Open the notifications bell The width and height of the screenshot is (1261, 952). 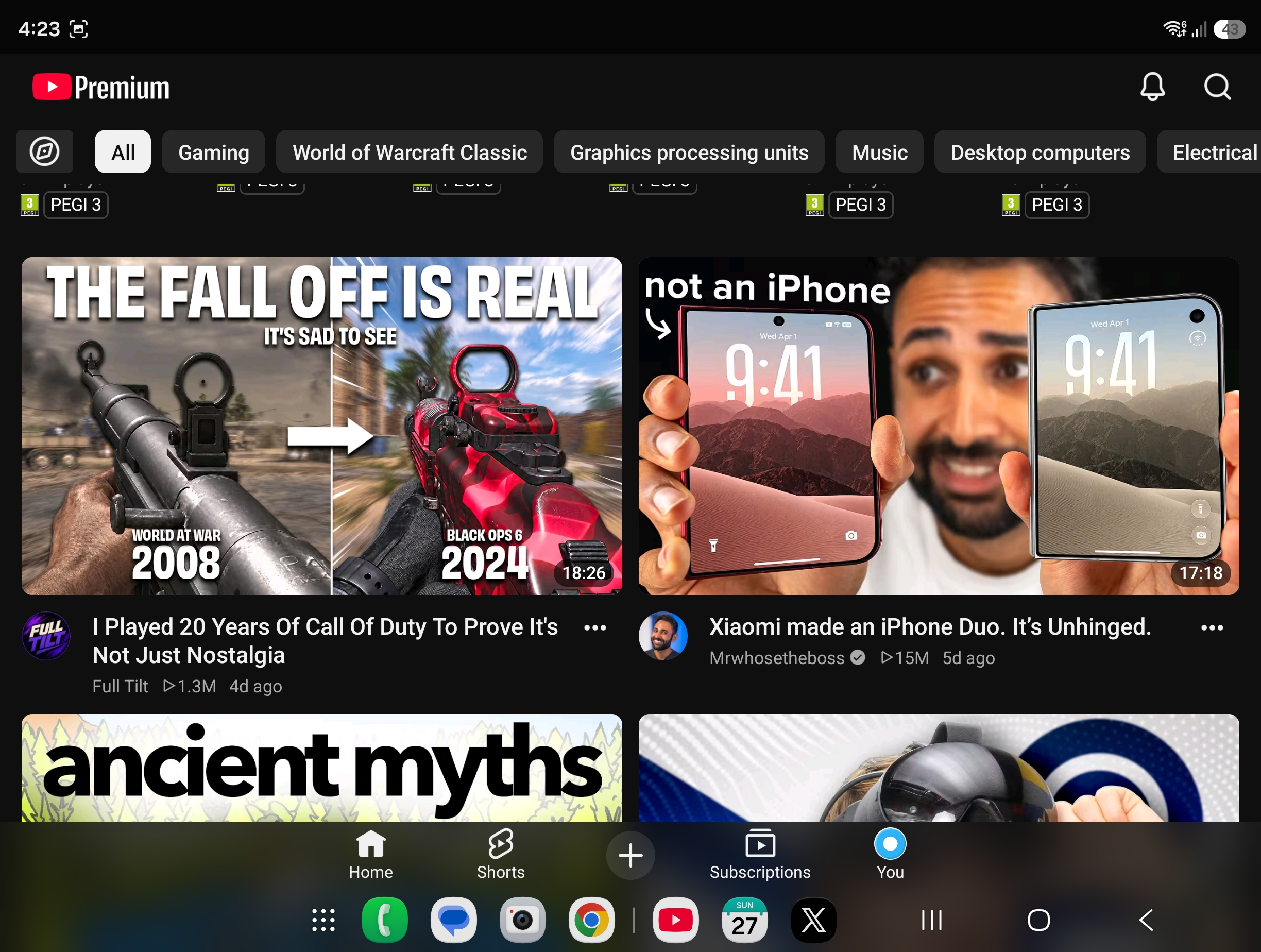tap(1152, 87)
